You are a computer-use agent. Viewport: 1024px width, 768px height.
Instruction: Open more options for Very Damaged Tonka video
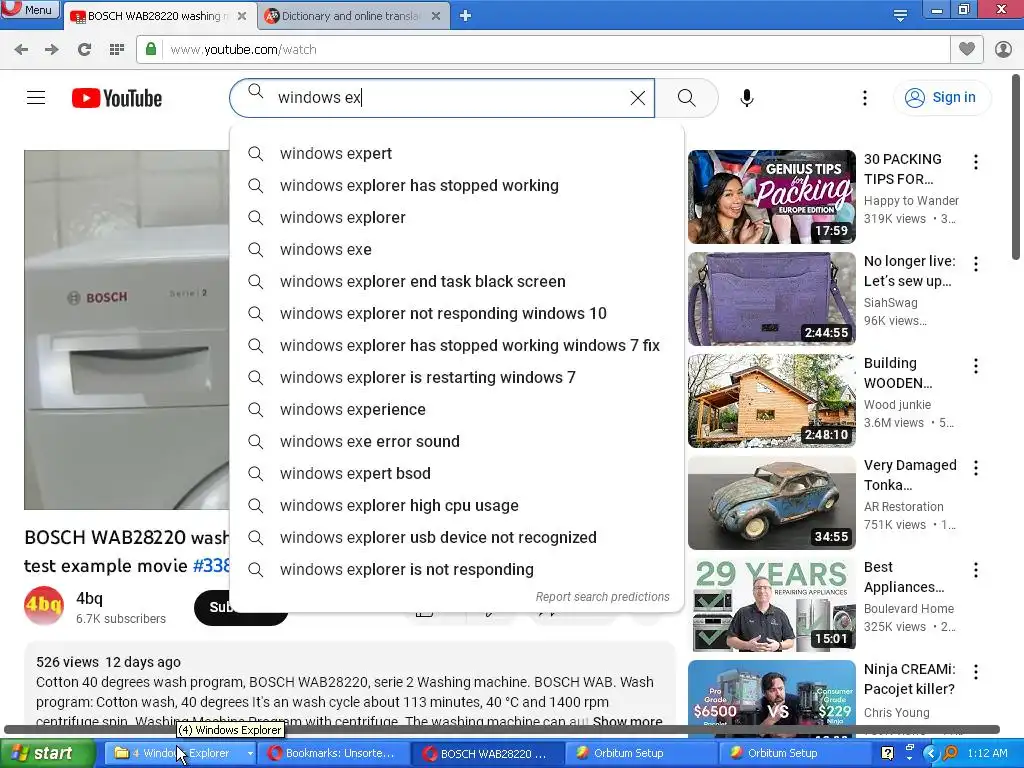tap(976, 468)
